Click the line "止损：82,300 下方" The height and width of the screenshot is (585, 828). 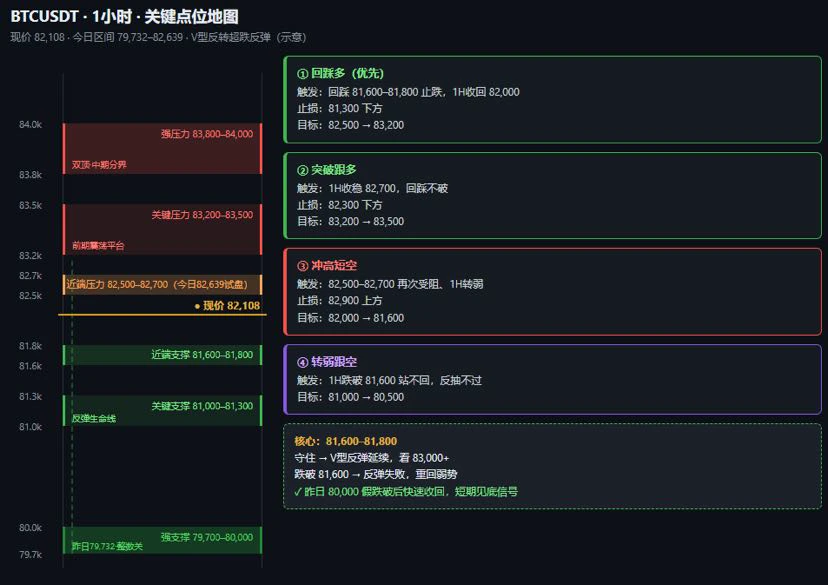click(x=340, y=205)
